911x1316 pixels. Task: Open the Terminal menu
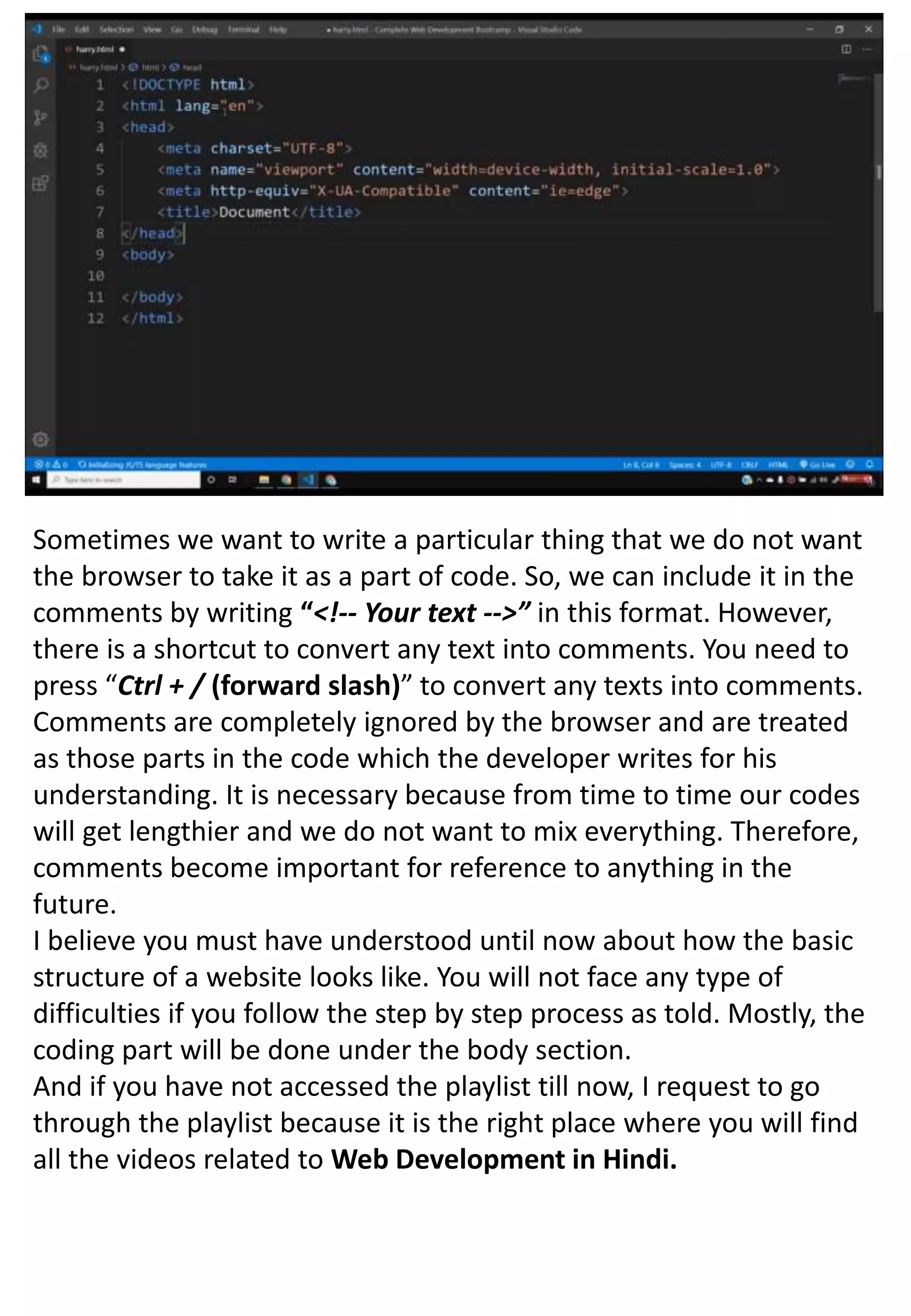(243, 29)
